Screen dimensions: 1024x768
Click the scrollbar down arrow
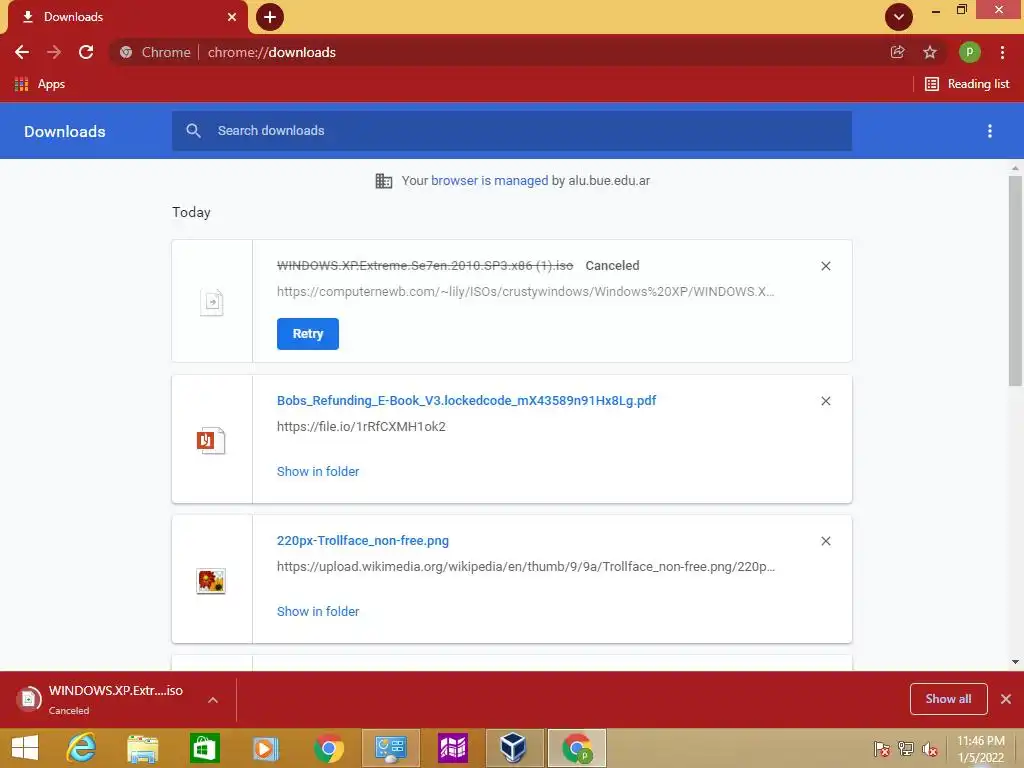point(1015,662)
